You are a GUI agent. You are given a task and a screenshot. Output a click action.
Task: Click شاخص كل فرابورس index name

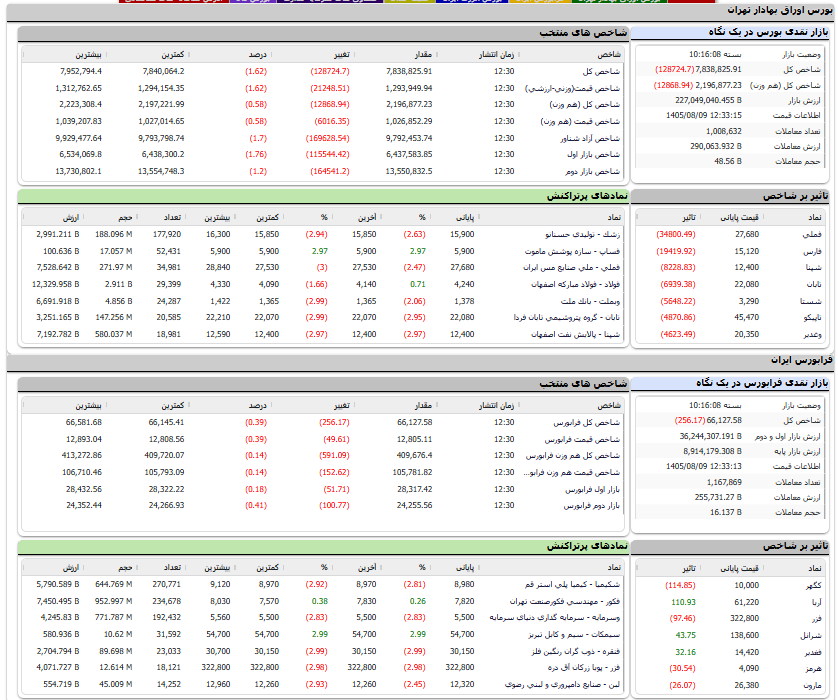[587, 423]
